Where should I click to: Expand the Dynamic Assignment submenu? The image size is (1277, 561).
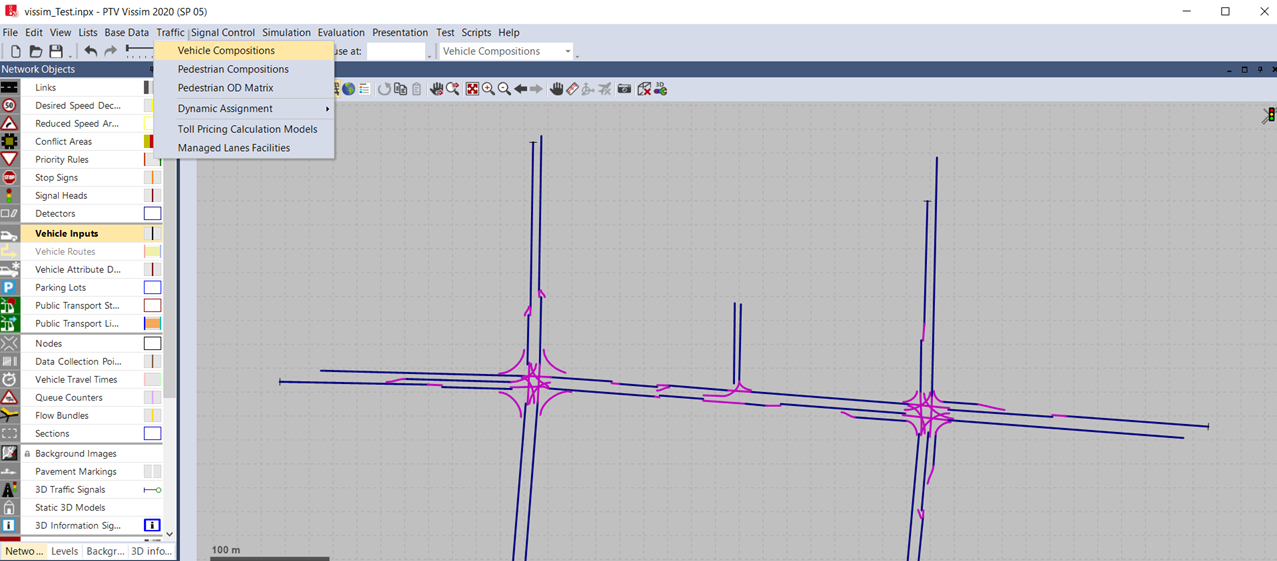pyautogui.click(x=244, y=108)
